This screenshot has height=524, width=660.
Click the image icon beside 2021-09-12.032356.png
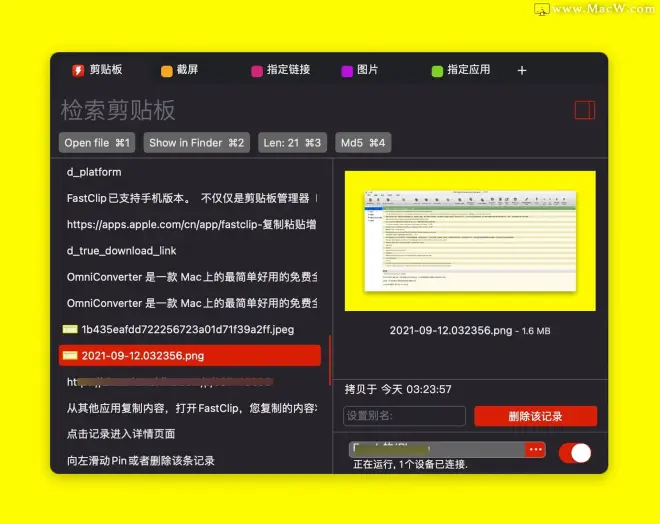(70, 356)
